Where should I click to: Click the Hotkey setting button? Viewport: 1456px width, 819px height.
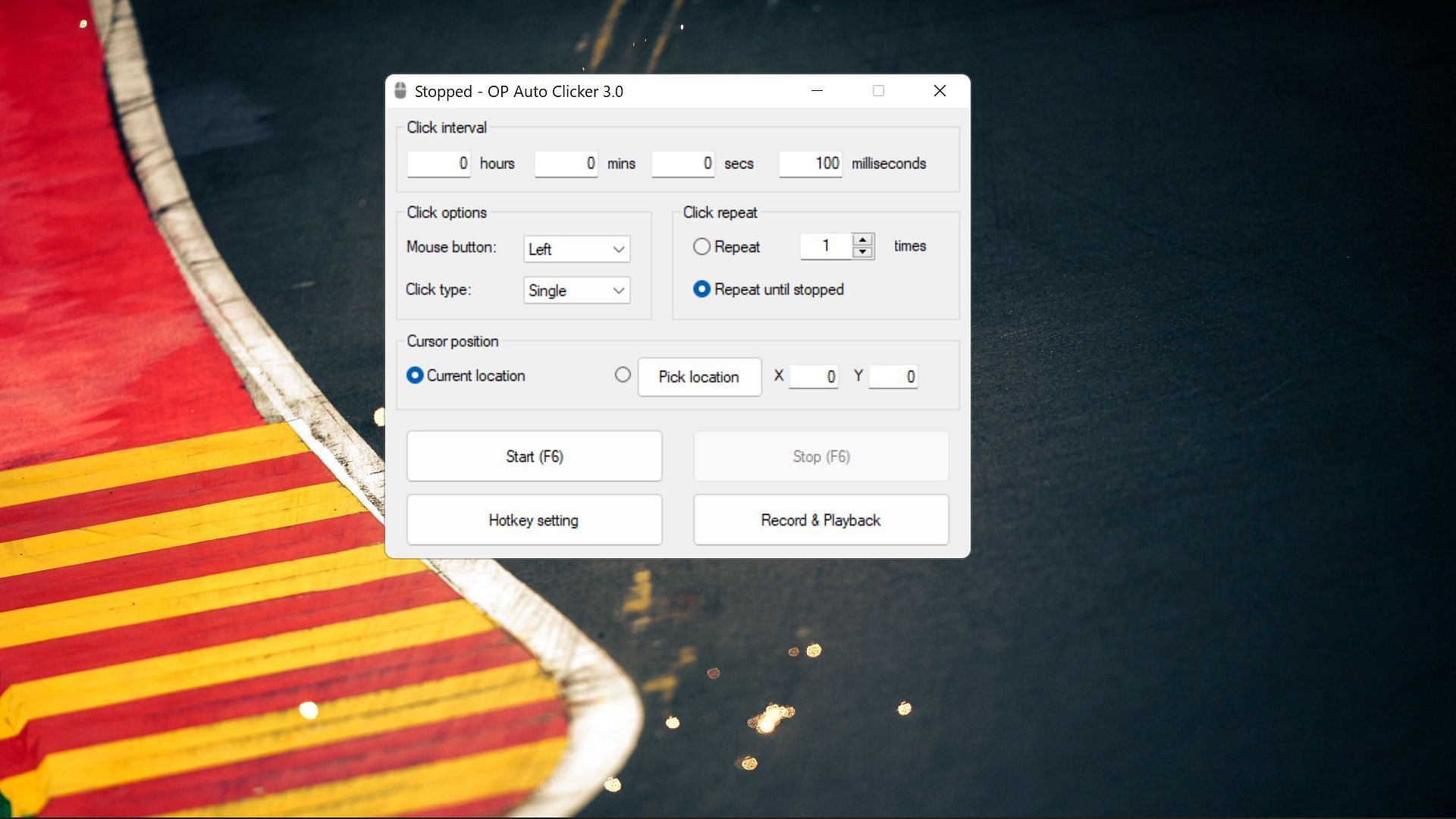(533, 519)
